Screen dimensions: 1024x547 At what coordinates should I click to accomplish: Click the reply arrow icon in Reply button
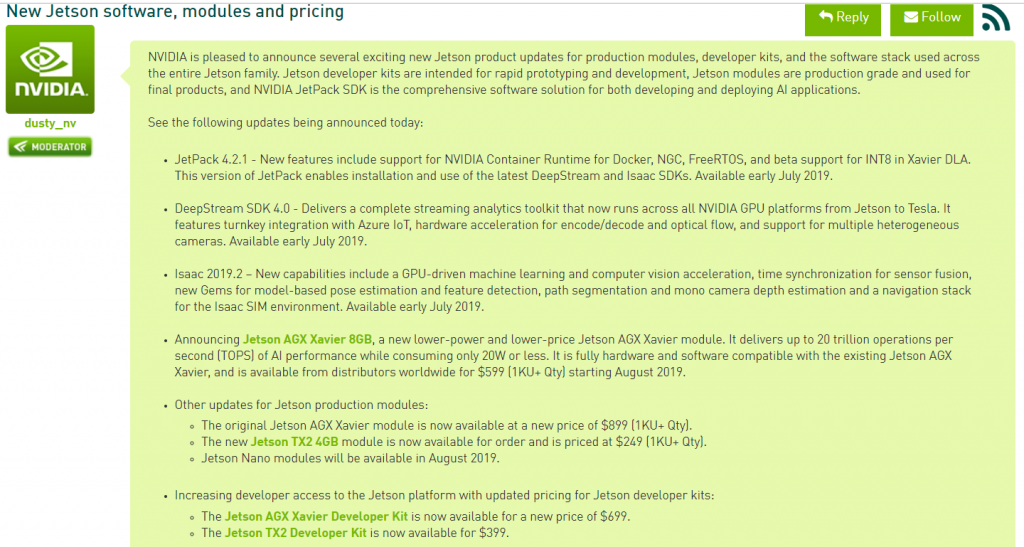[825, 17]
